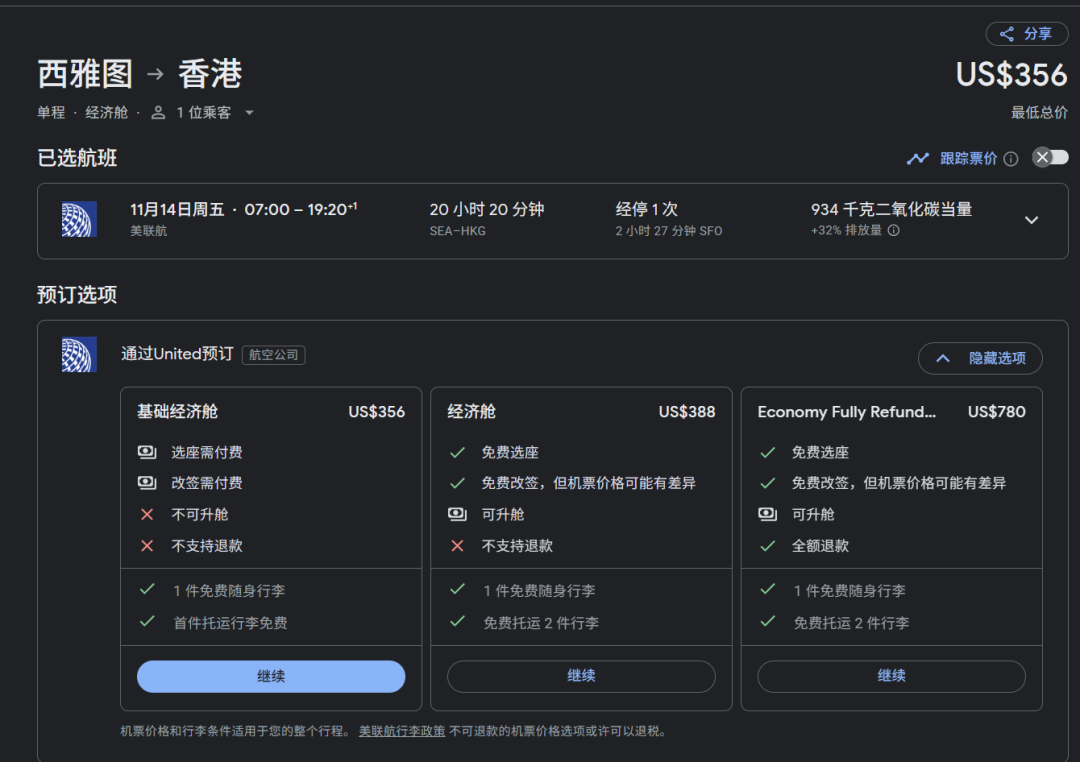
Task: Click United airline logo in selected flight
Action: 79,219
